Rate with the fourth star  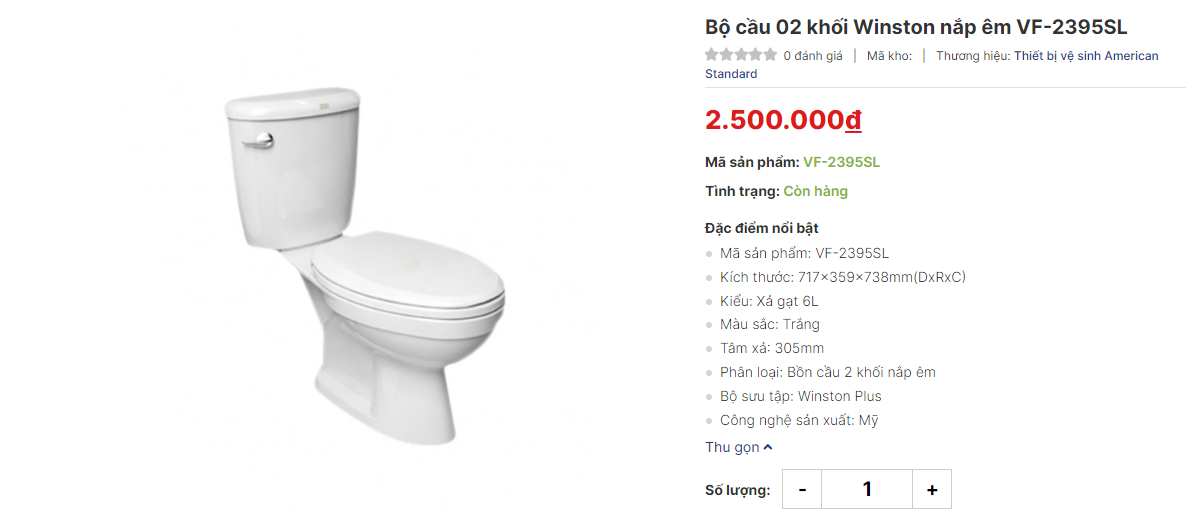pos(755,55)
